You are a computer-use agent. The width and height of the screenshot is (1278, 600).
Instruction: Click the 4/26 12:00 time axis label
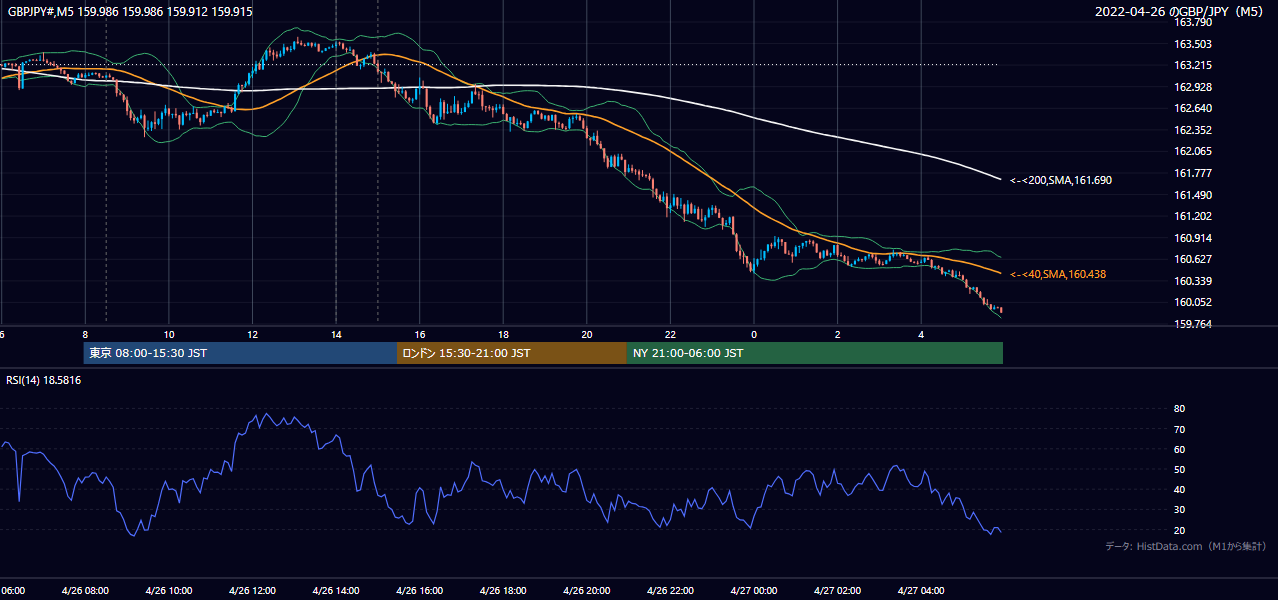[x=252, y=590]
